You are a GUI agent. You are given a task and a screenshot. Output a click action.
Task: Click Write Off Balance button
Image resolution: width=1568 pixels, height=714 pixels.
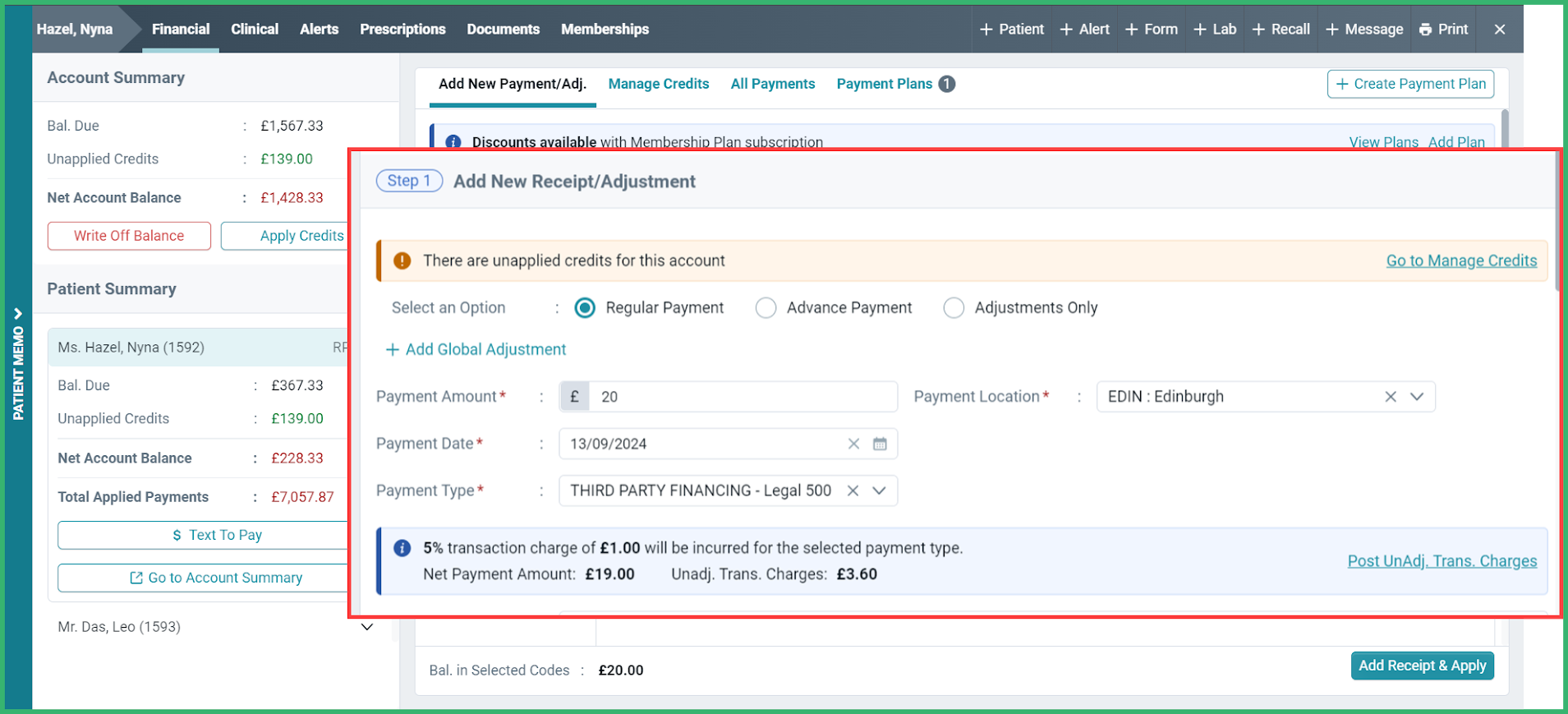point(129,236)
